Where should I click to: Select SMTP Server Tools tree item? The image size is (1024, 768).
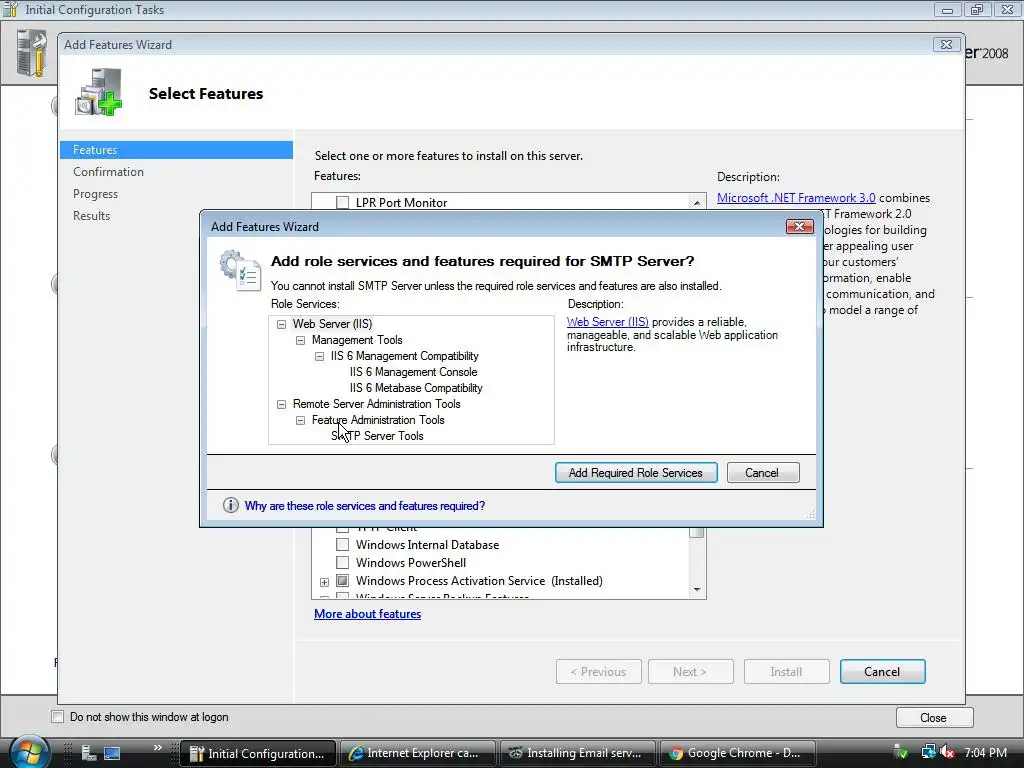pyautogui.click(x=377, y=436)
